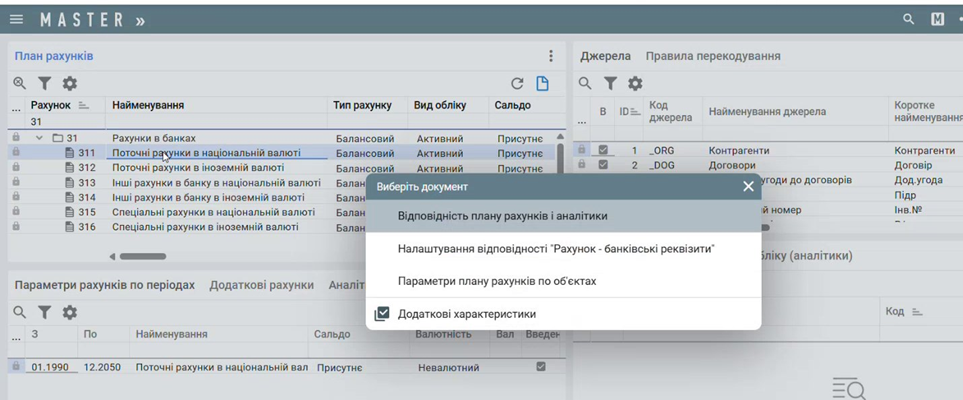Toggle checkbox in Контрагенти row
Viewport: 963px width, 400px height.
click(x=603, y=149)
